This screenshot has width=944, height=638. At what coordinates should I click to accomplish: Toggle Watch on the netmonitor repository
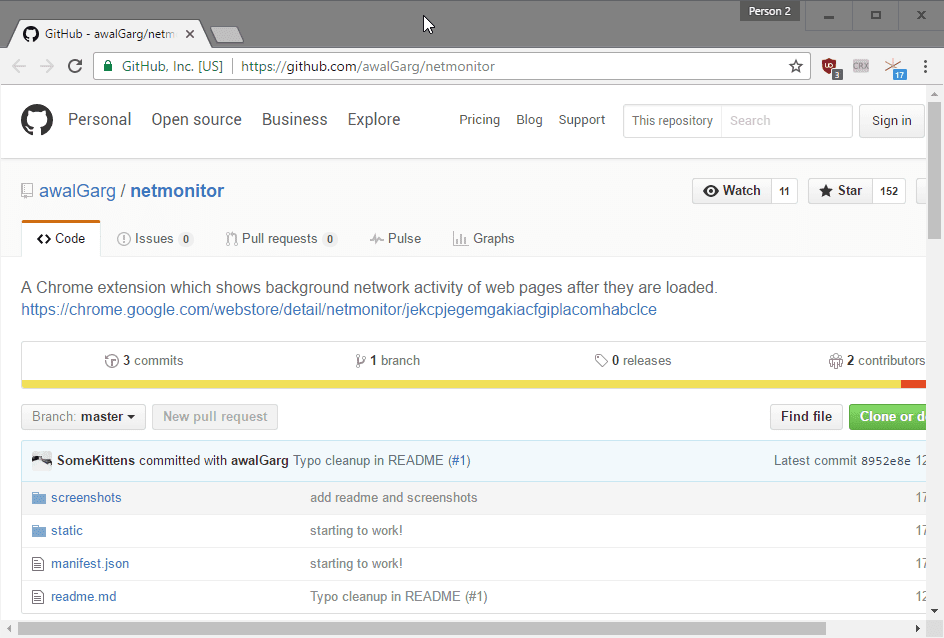click(732, 190)
